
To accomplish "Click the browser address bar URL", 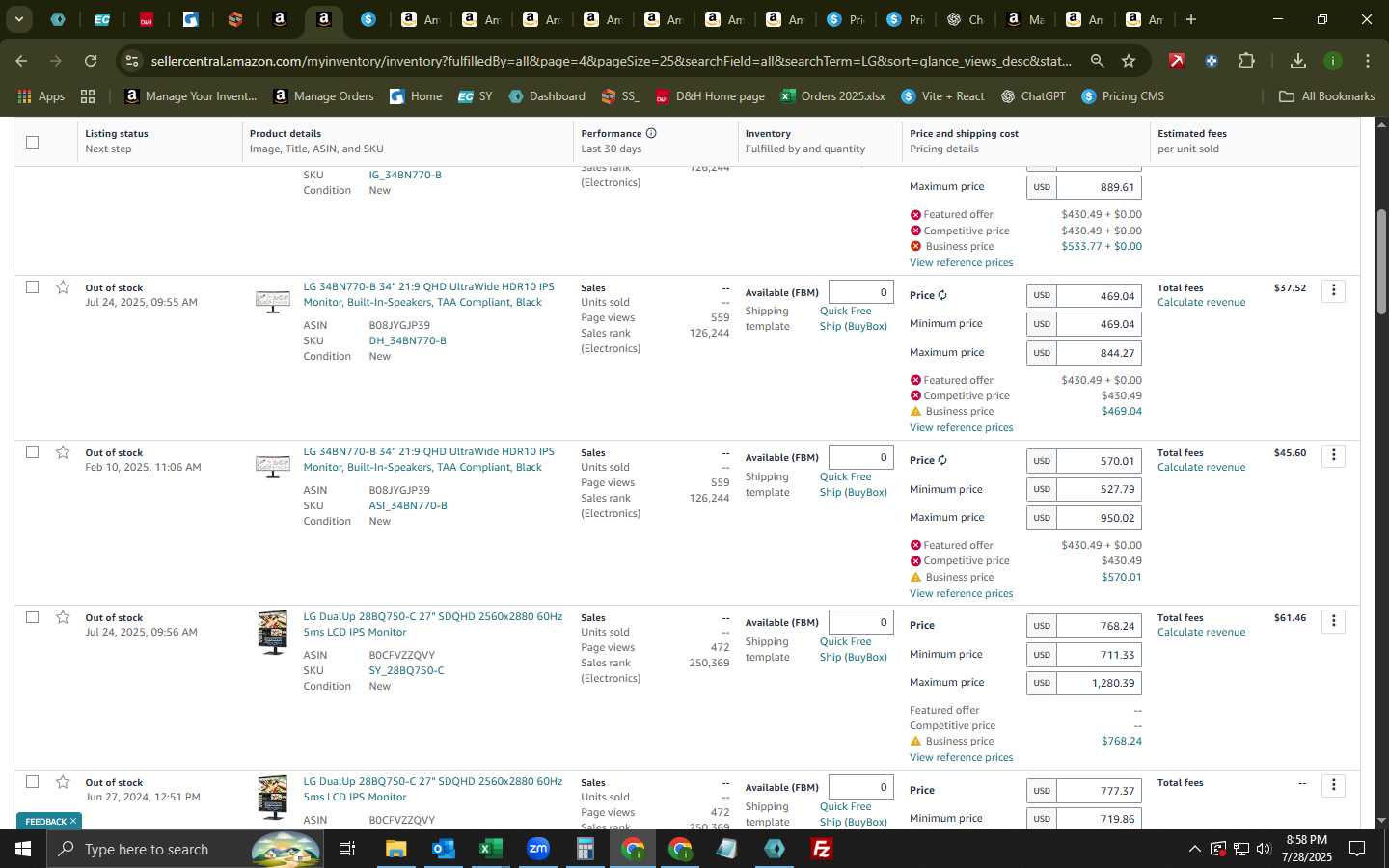I will (x=611, y=61).
